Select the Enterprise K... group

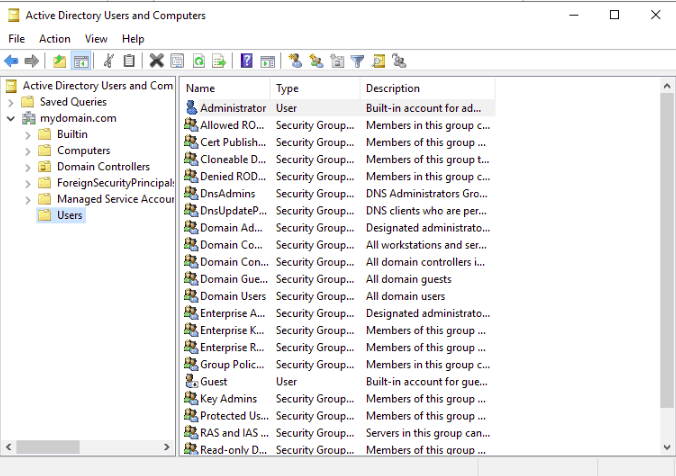(339, 330)
